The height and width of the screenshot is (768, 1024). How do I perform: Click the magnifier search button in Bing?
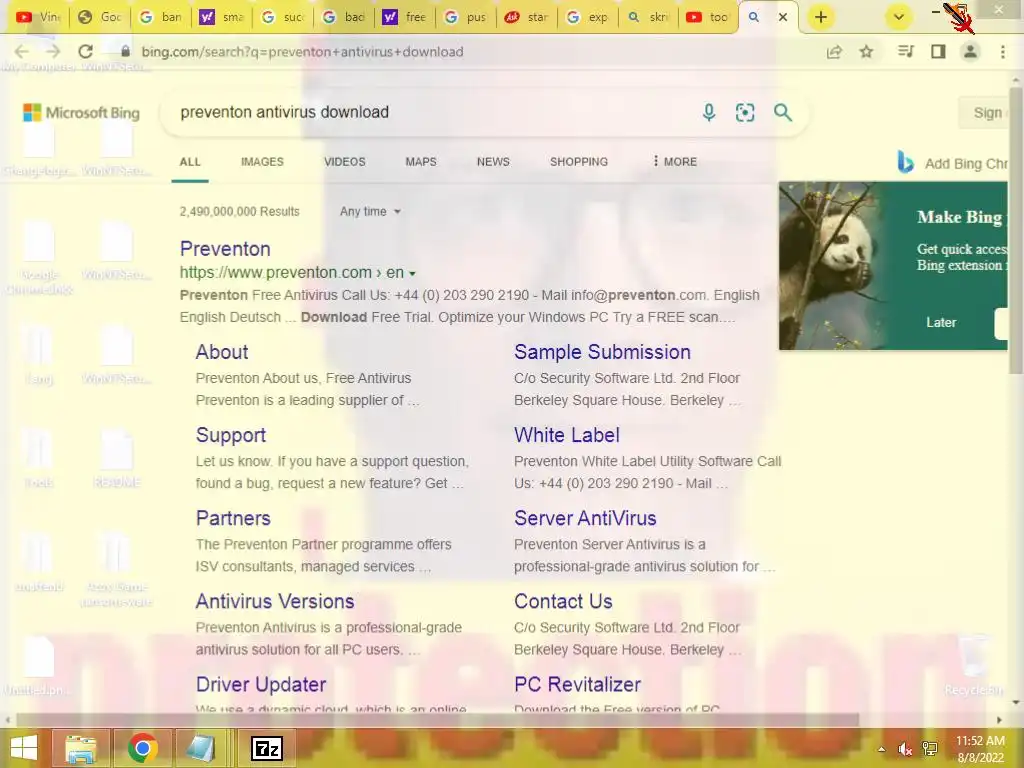tap(782, 112)
